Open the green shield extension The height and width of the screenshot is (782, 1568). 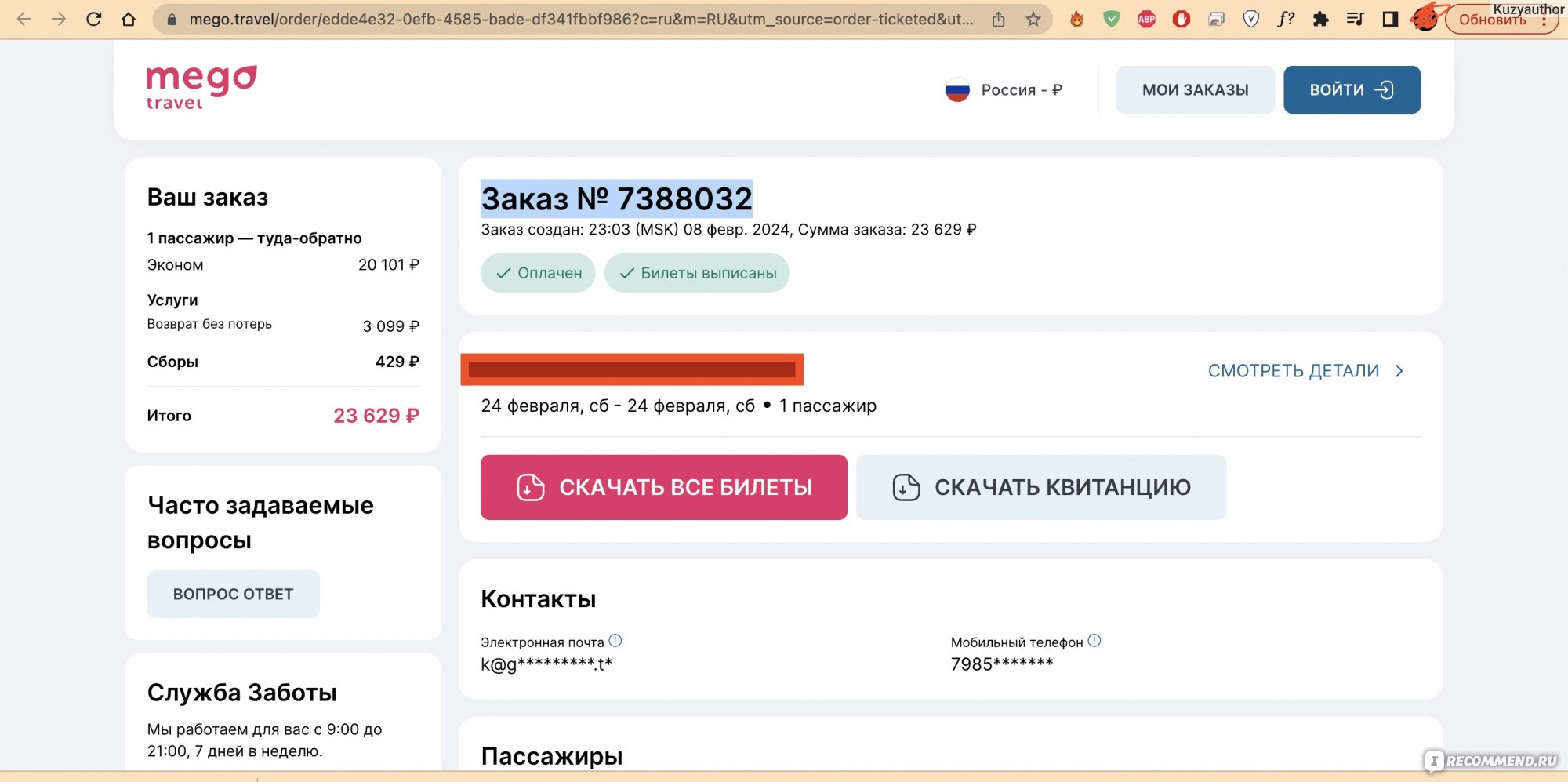1112,20
